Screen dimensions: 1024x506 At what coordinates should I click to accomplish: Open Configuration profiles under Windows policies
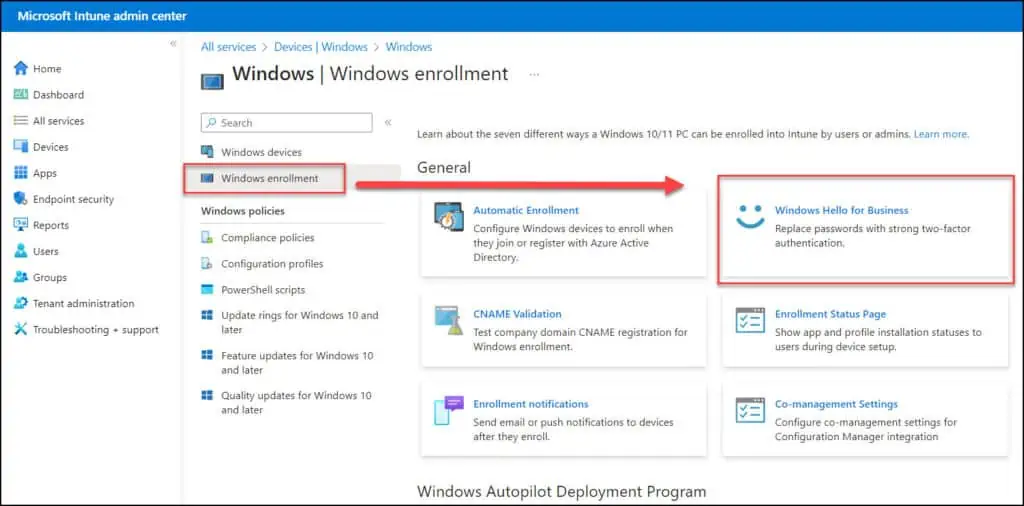272,264
